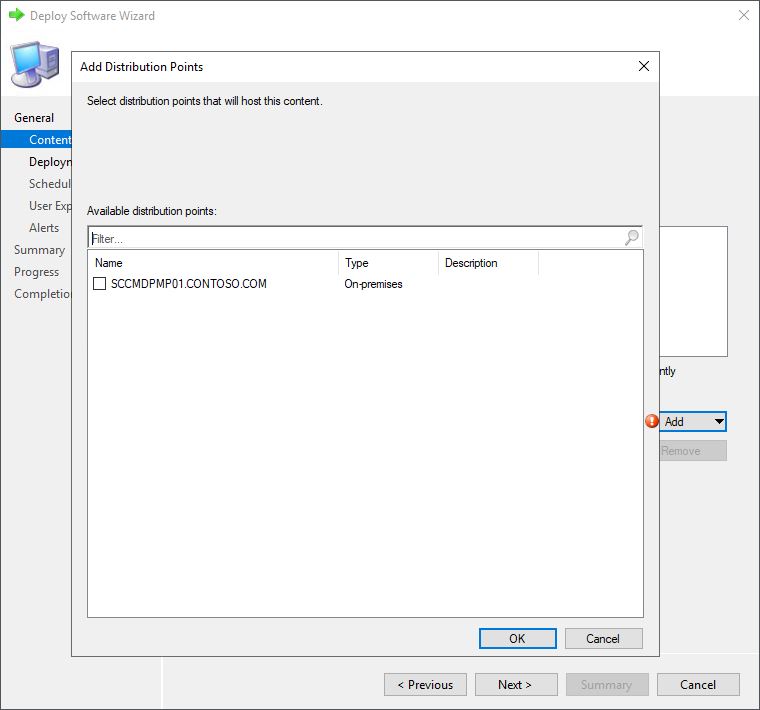The height and width of the screenshot is (710, 760).
Task: Close the Deploy Software Wizard window
Action: [x=744, y=16]
